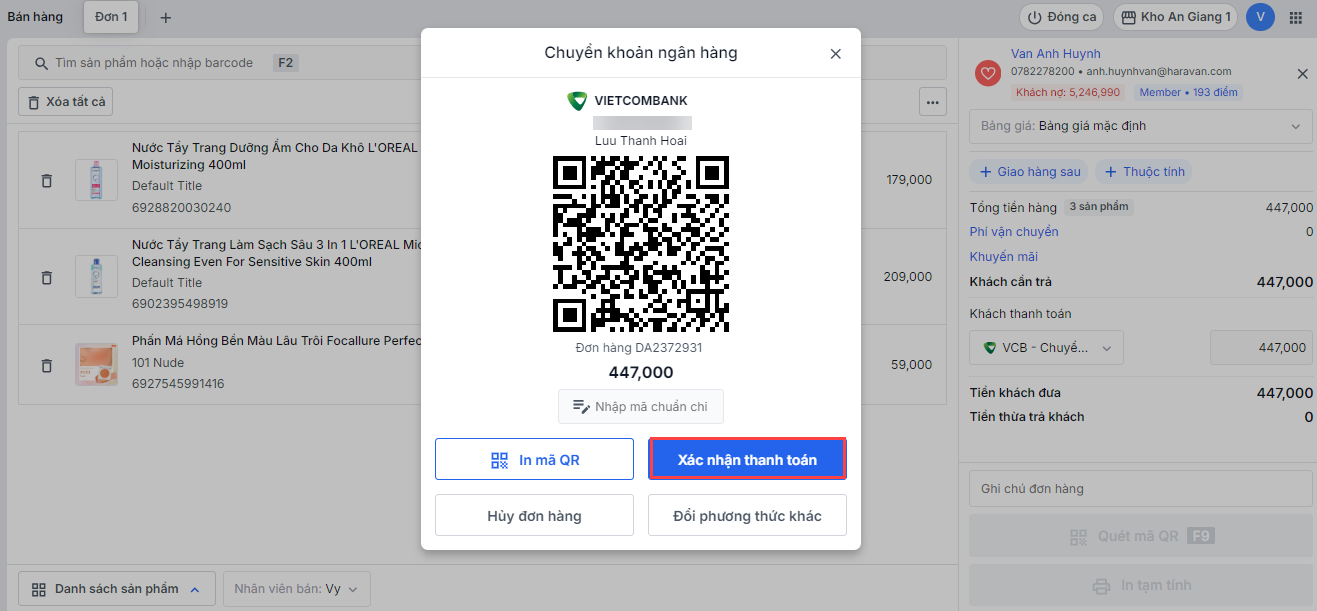
Task: Open the apps grid menu icon
Action: click(x=1296, y=17)
